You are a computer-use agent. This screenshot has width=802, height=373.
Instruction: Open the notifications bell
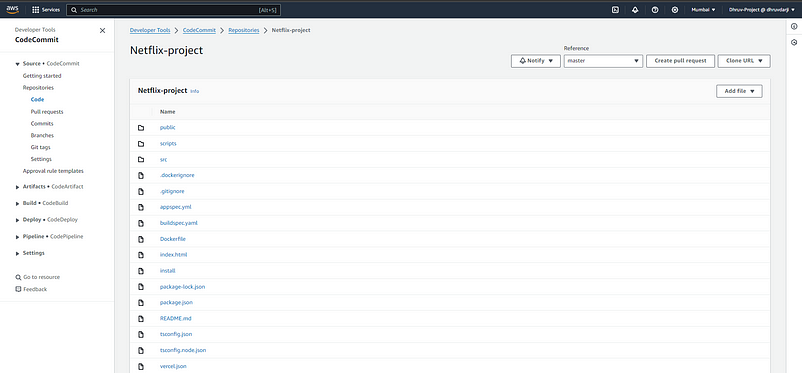635,10
